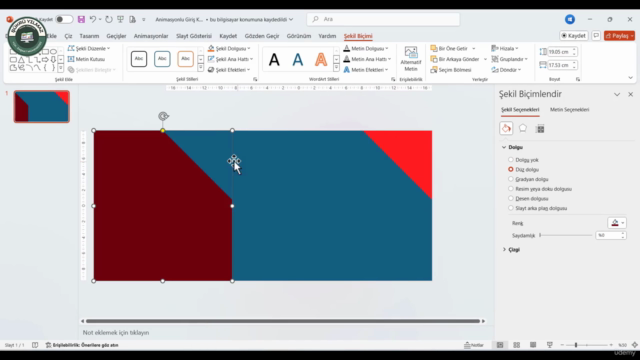Select Resim veya doku dolgusu option
This screenshot has width=640, height=360.
click(511, 189)
